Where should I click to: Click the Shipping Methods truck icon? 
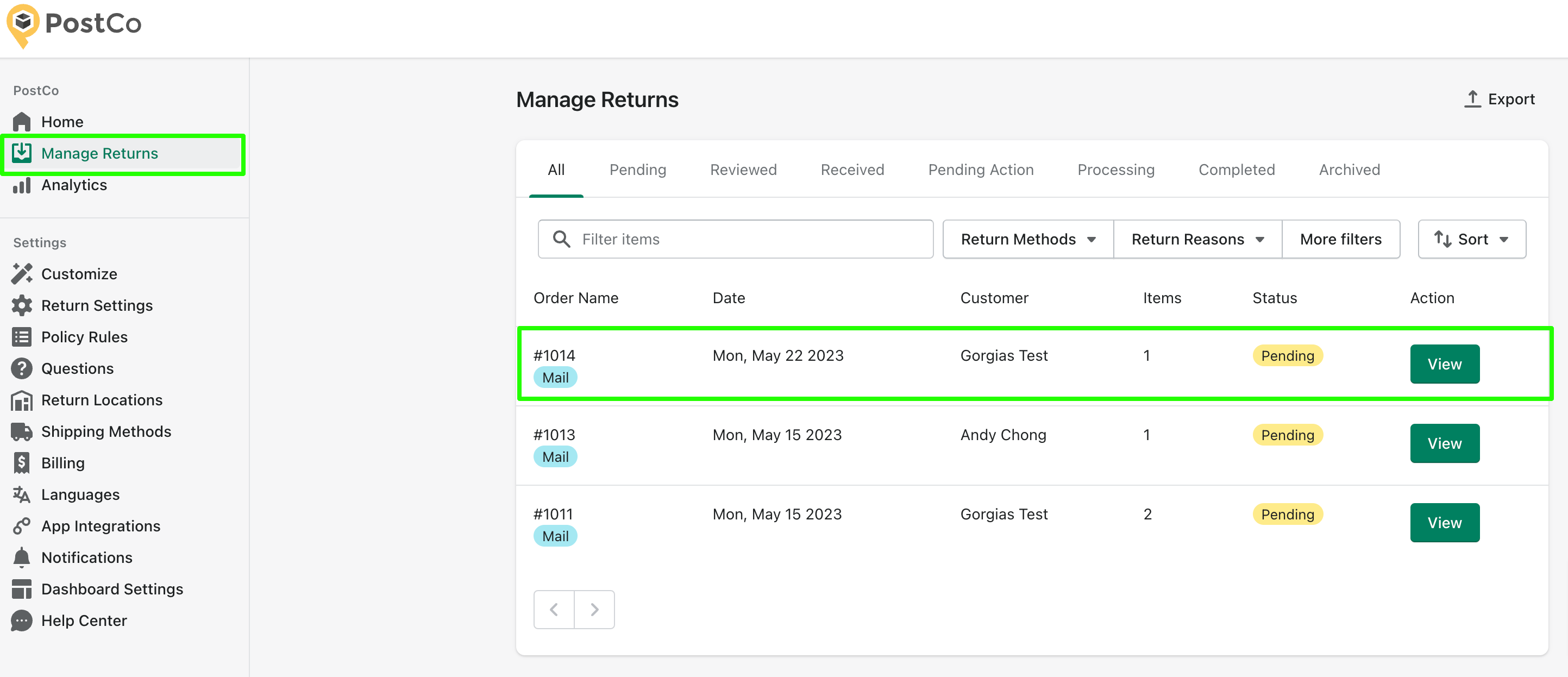point(21,431)
